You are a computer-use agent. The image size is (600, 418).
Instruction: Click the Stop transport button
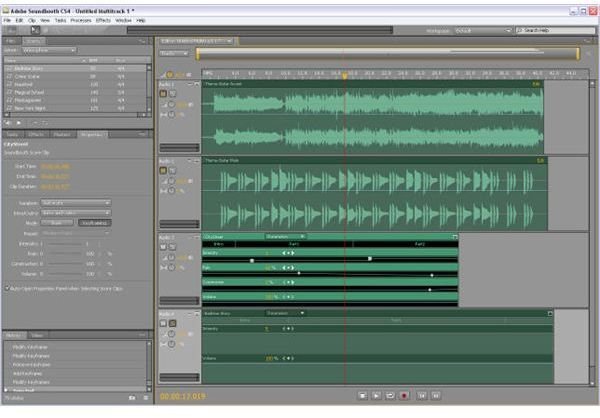coord(362,395)
